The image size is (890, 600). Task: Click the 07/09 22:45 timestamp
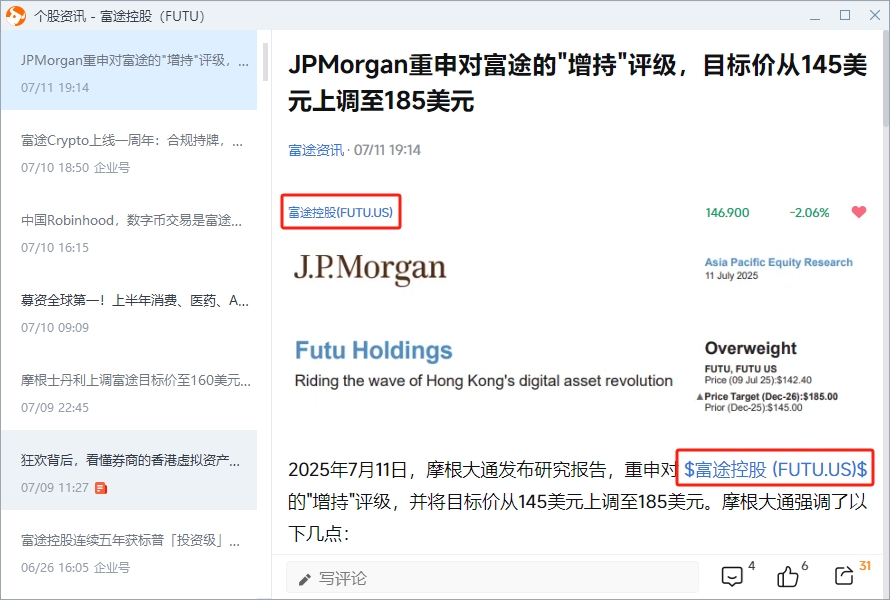(55, 408)
